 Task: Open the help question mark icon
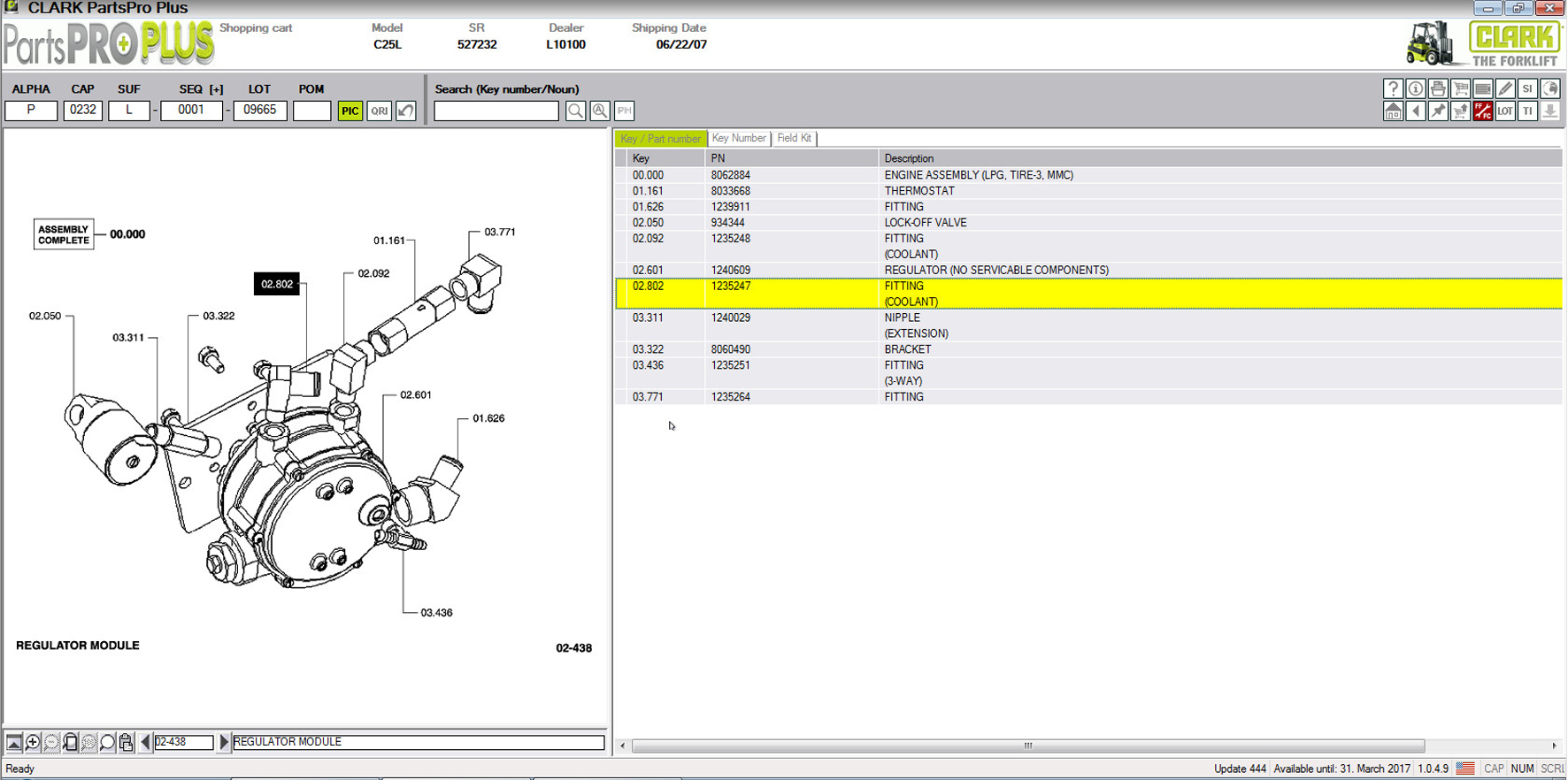click(x=1393, y=88)
